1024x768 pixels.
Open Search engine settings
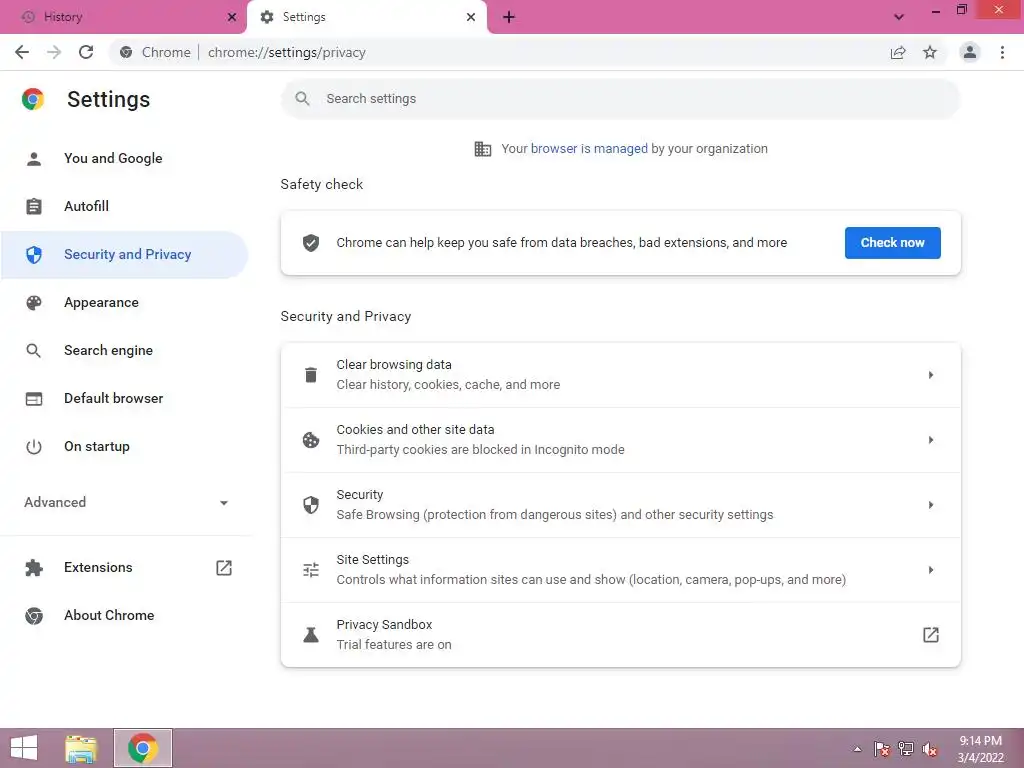pyautogui.click(x=124, y=351)
